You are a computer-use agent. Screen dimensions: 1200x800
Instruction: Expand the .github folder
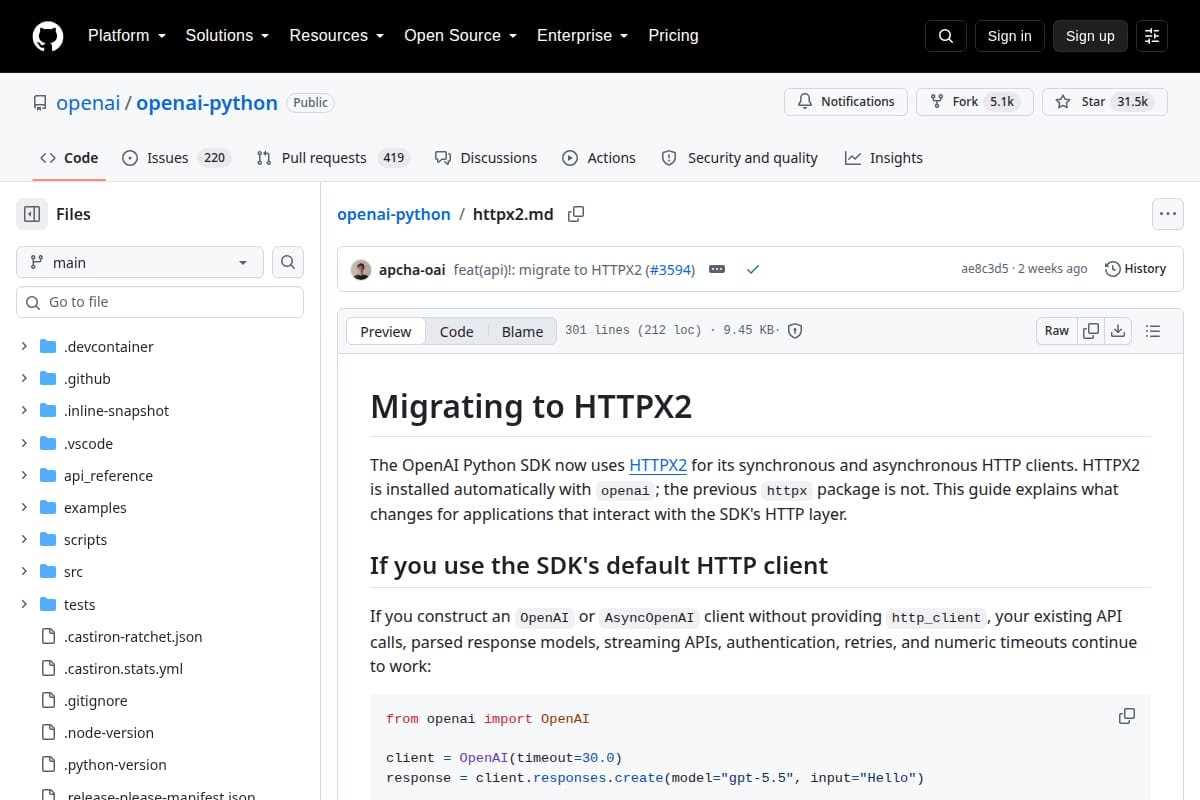tap(24, 379)
